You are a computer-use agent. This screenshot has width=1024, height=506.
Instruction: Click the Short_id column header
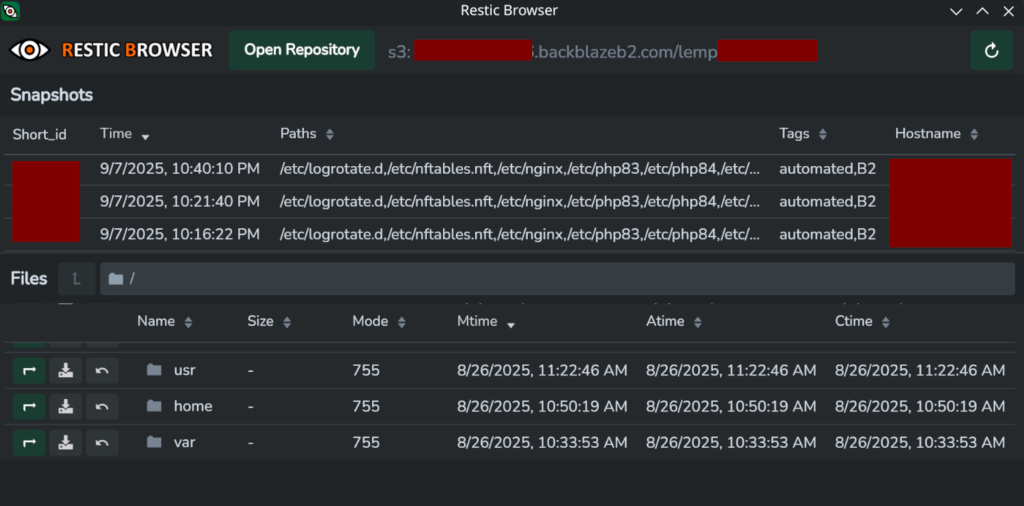click(x=40, y=134)
